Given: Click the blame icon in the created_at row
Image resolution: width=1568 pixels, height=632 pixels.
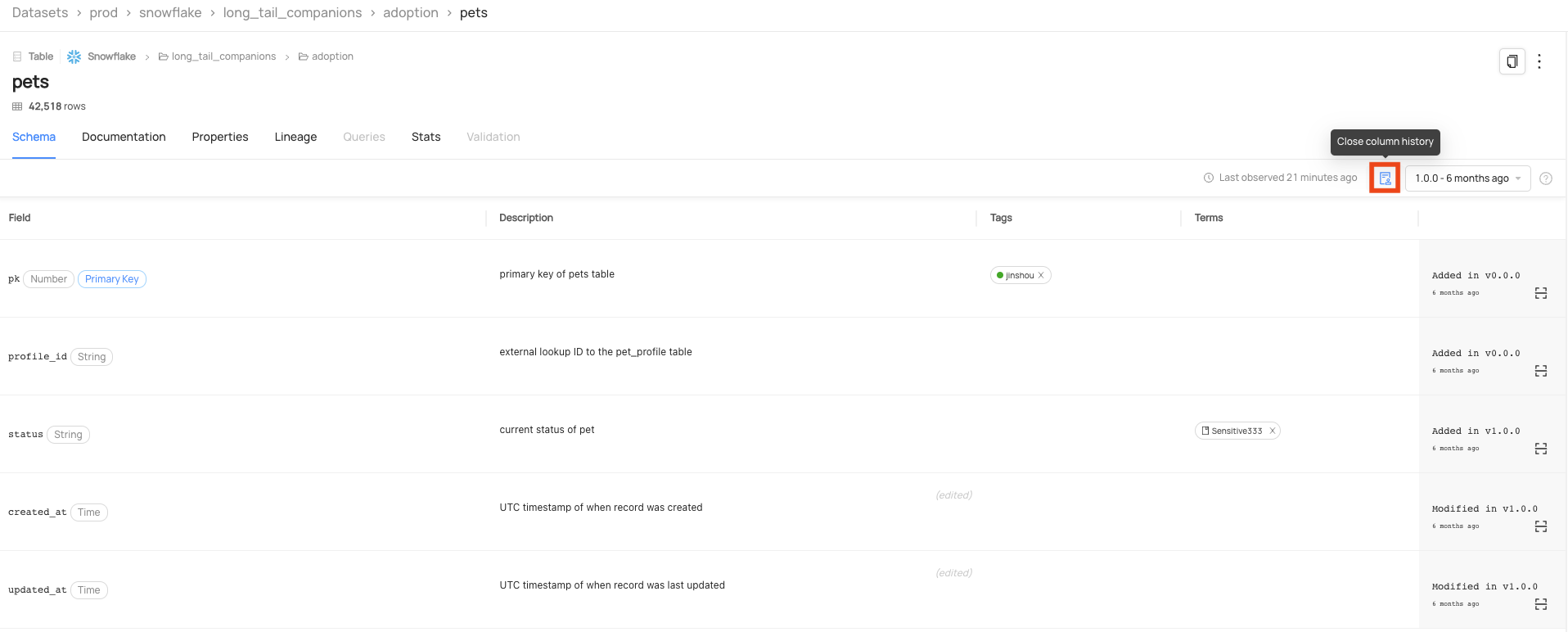Looking at the screenshot, I should (x=1541, y=526).
